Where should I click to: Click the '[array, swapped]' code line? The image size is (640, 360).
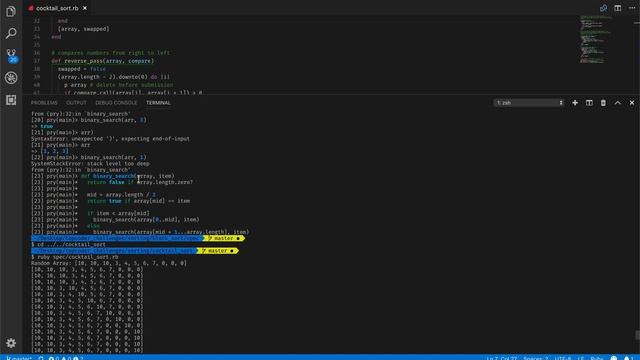coord(83,29)
